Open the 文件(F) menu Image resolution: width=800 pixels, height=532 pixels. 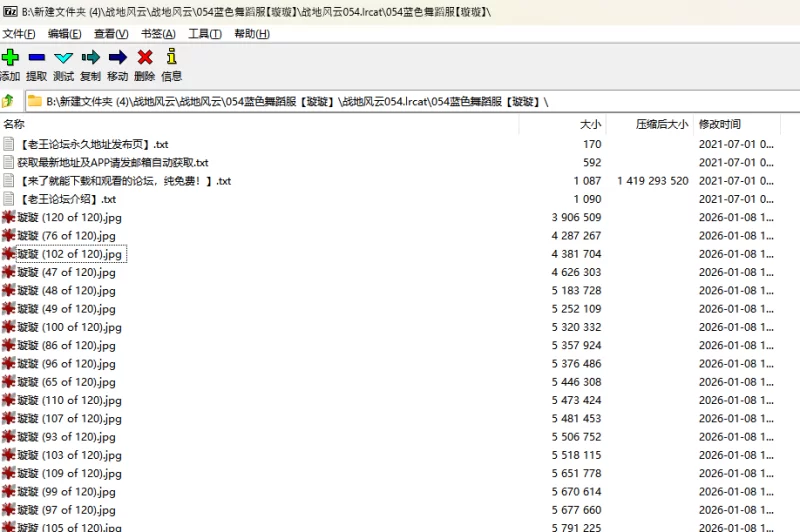[19, 34]
